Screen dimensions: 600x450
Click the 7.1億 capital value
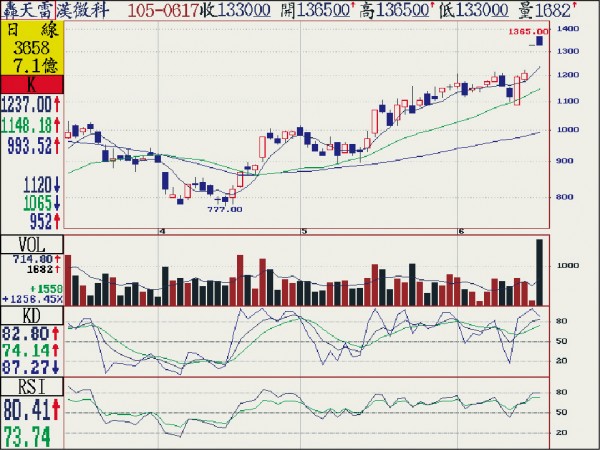coord(36,65)
